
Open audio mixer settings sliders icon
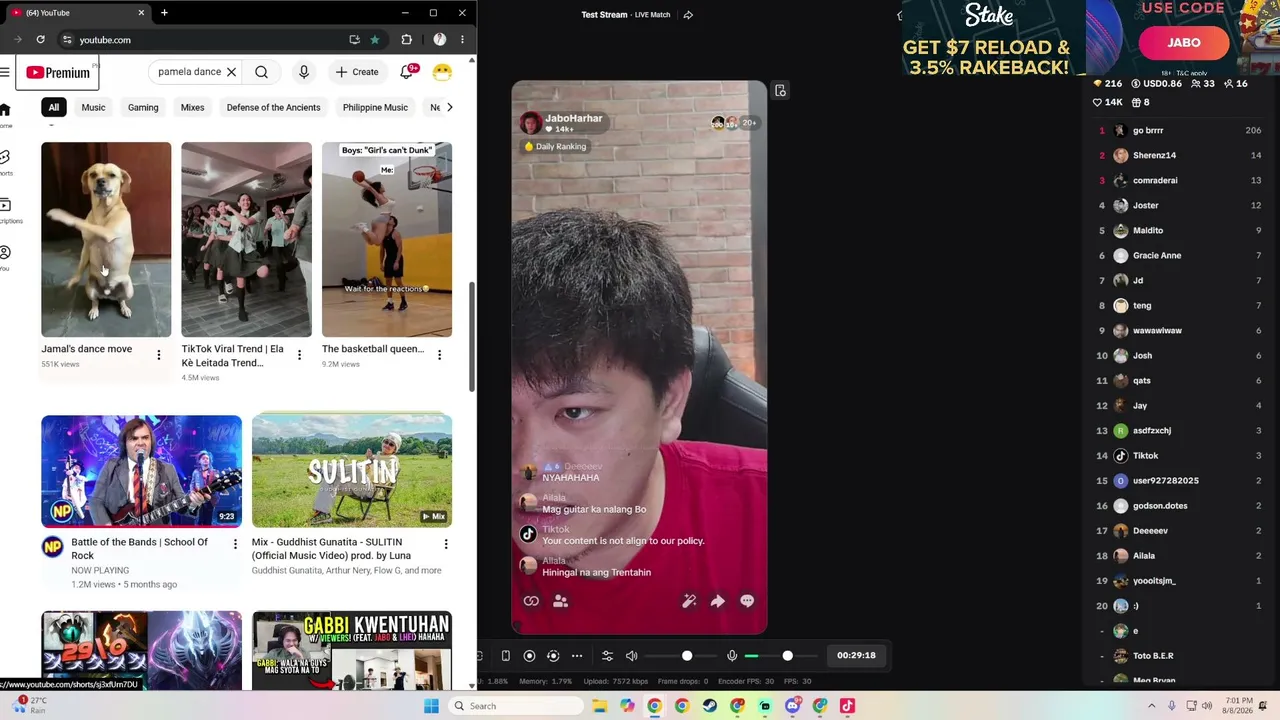click(x=607, y=656)
